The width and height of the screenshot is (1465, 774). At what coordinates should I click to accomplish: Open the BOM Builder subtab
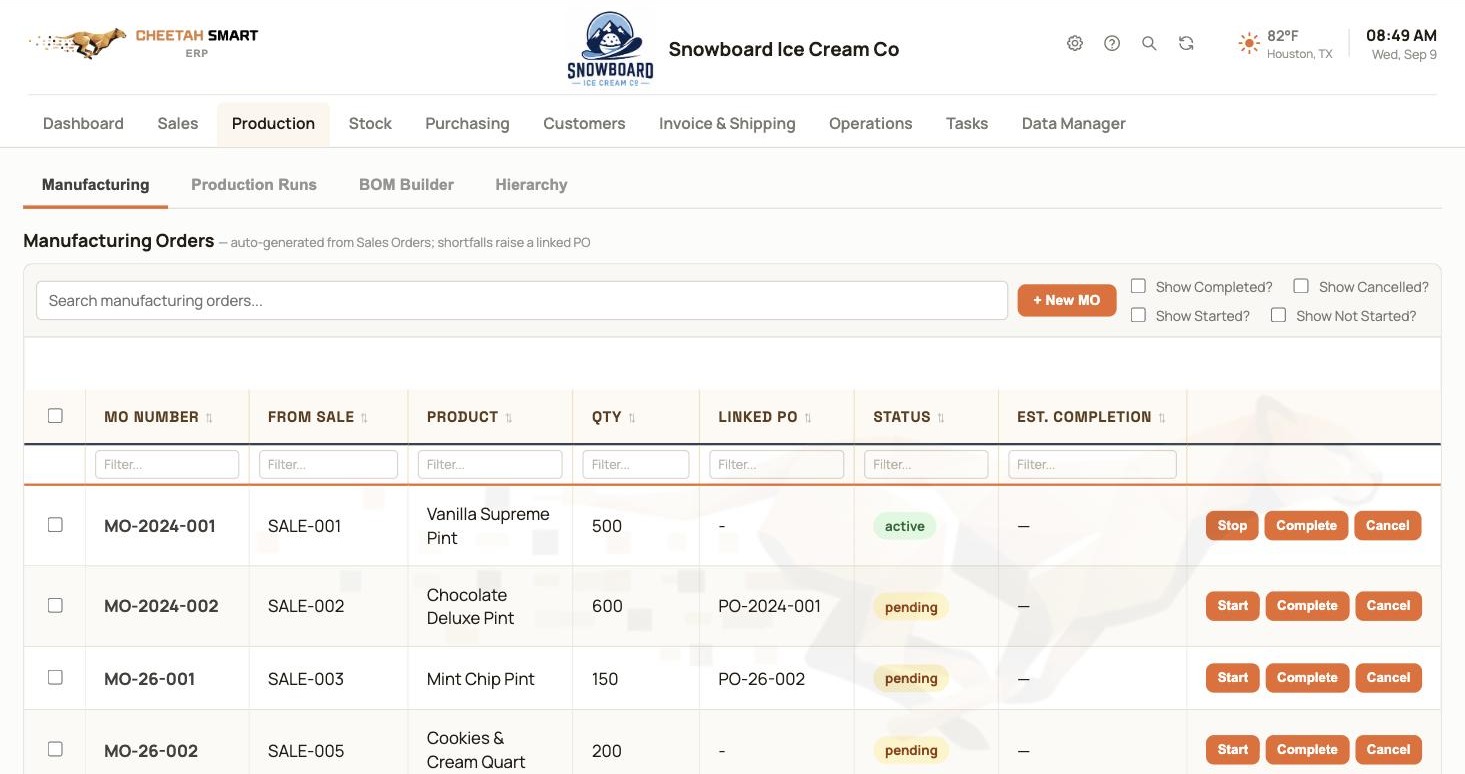pyautogui.click(x=406, y=185)
